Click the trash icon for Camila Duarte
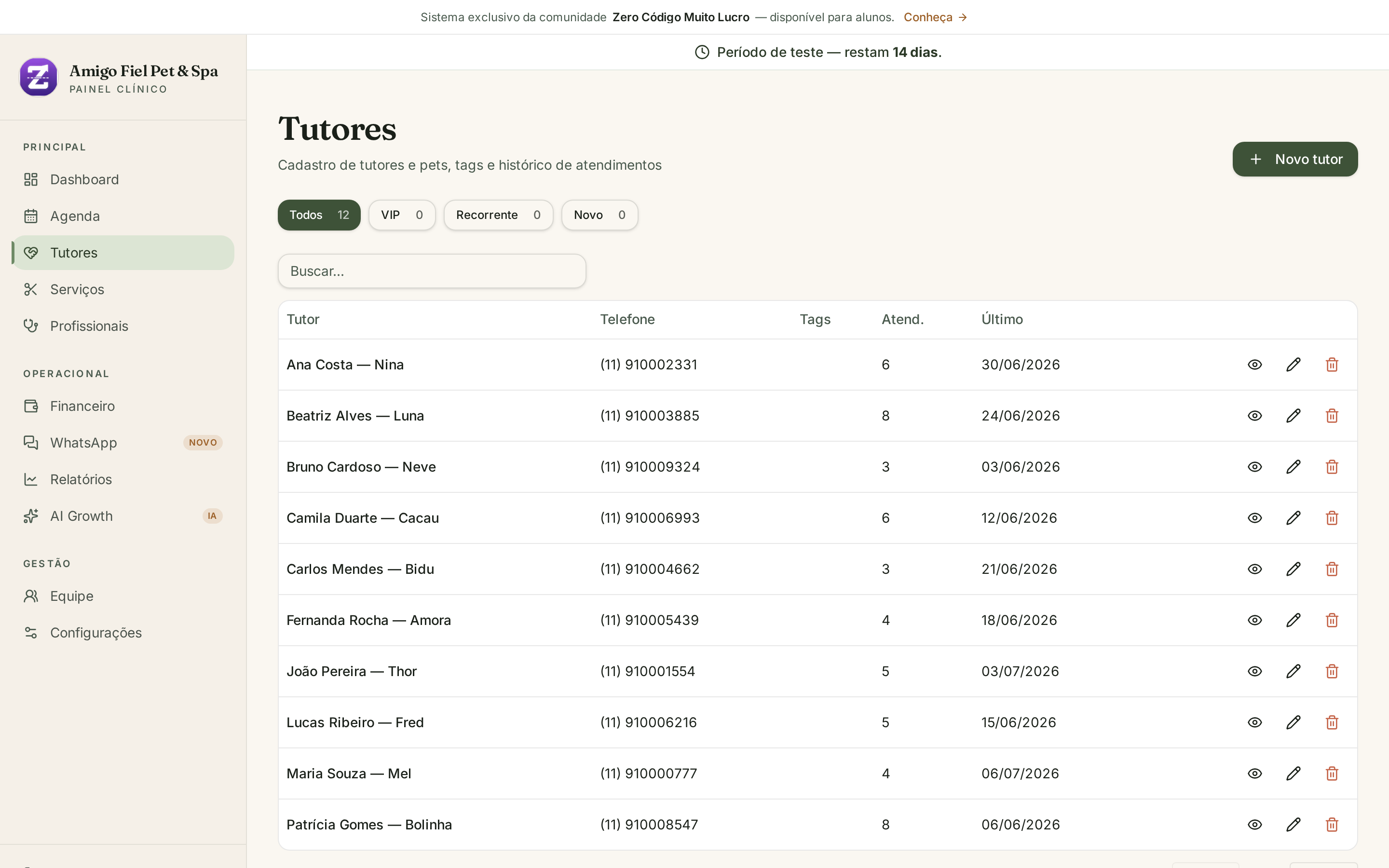The height and width of the screenshot is (868, 1389). coord(1332,518)
